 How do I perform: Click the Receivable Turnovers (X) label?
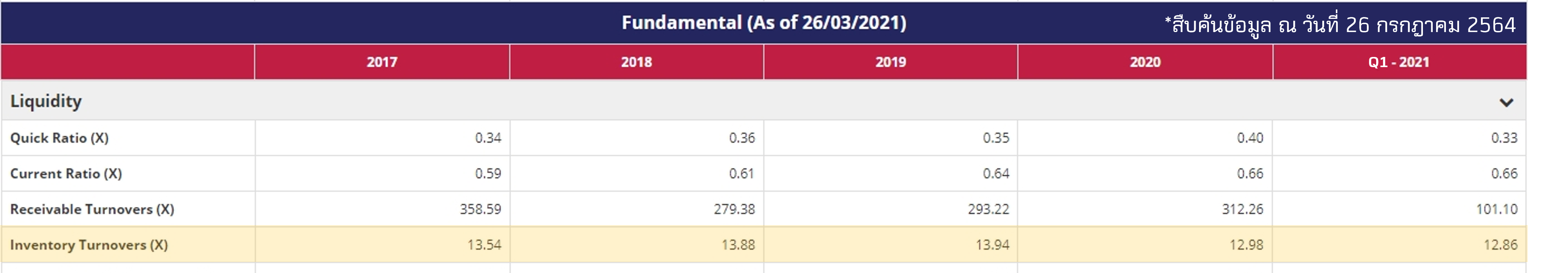[93, 210]
